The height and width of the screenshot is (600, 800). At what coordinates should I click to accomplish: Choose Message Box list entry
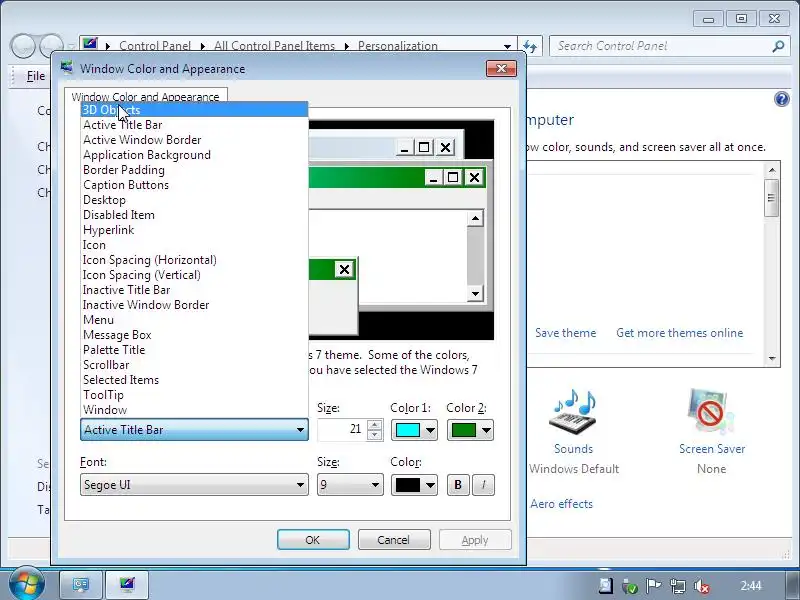pyautogui.click(x=194, y=335)
